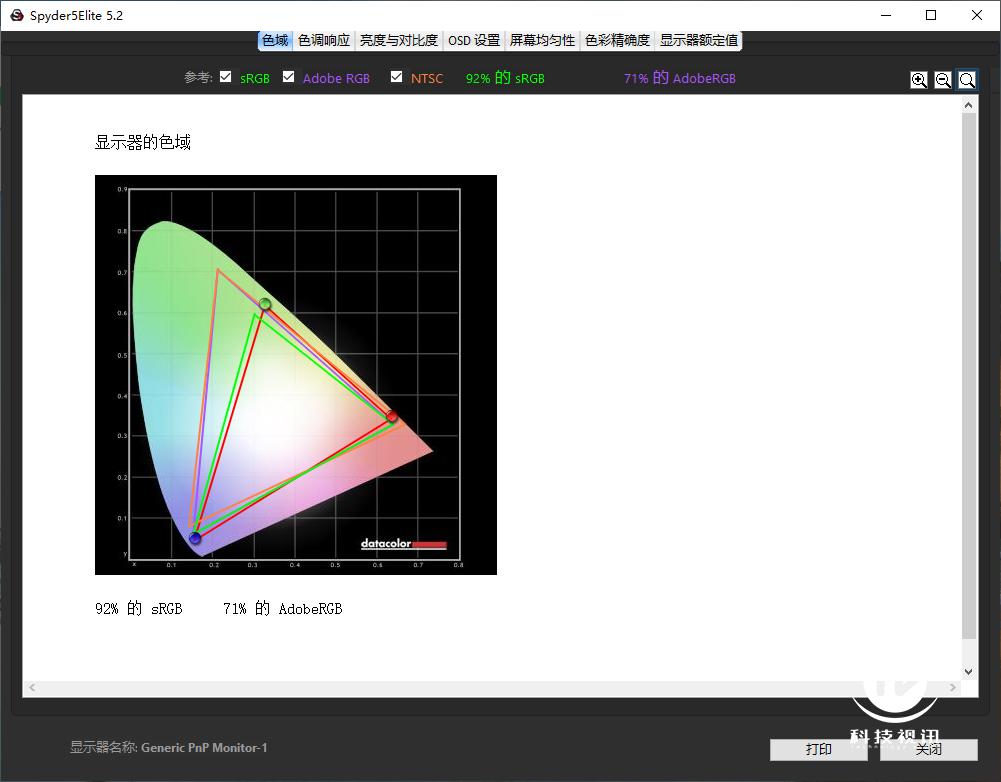This screenshot has height=782, width=1001.
Task: Toggle the sRGB reference checkbox
Action: [x=226, y=77]
